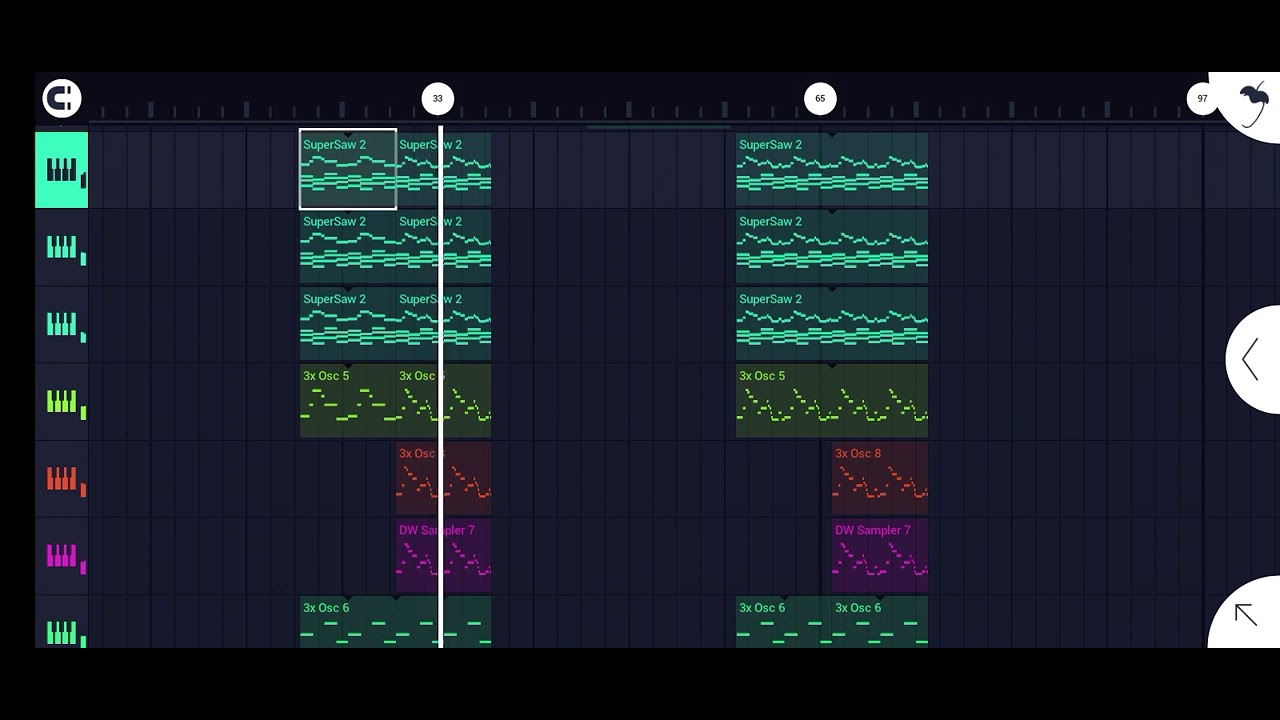Jump to bar 33 marker
Screen dimensions: 1280x720
point(438,98)
